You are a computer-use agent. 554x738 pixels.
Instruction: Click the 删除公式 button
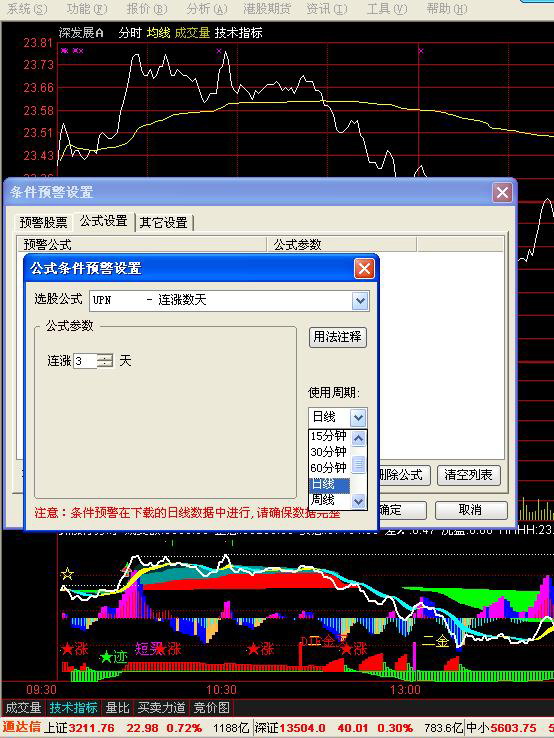404,474
